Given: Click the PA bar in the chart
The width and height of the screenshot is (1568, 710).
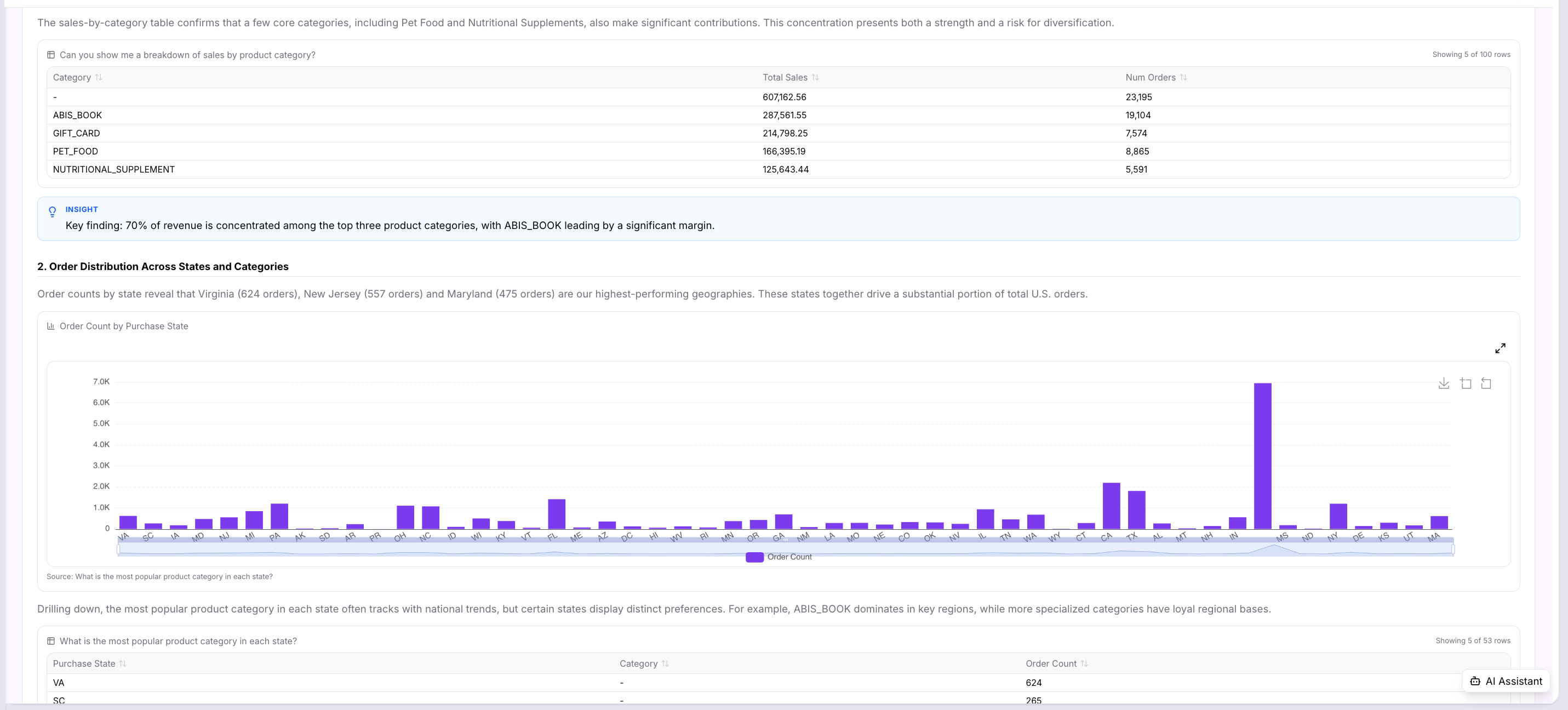Looking at the screenshot, I should point(279,516).
